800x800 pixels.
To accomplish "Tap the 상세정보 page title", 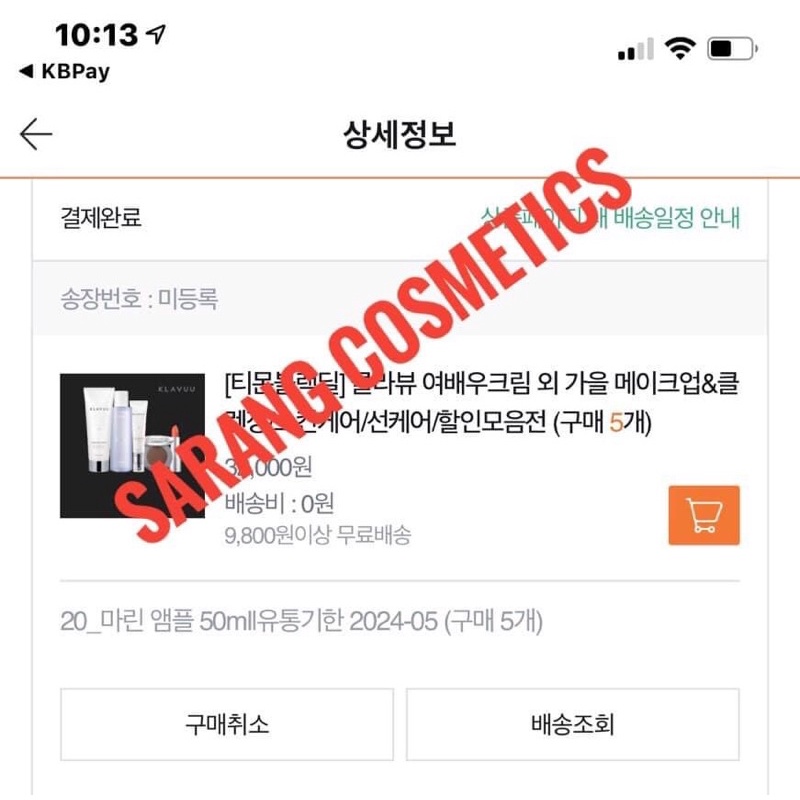I will click(x=399, y=134).
